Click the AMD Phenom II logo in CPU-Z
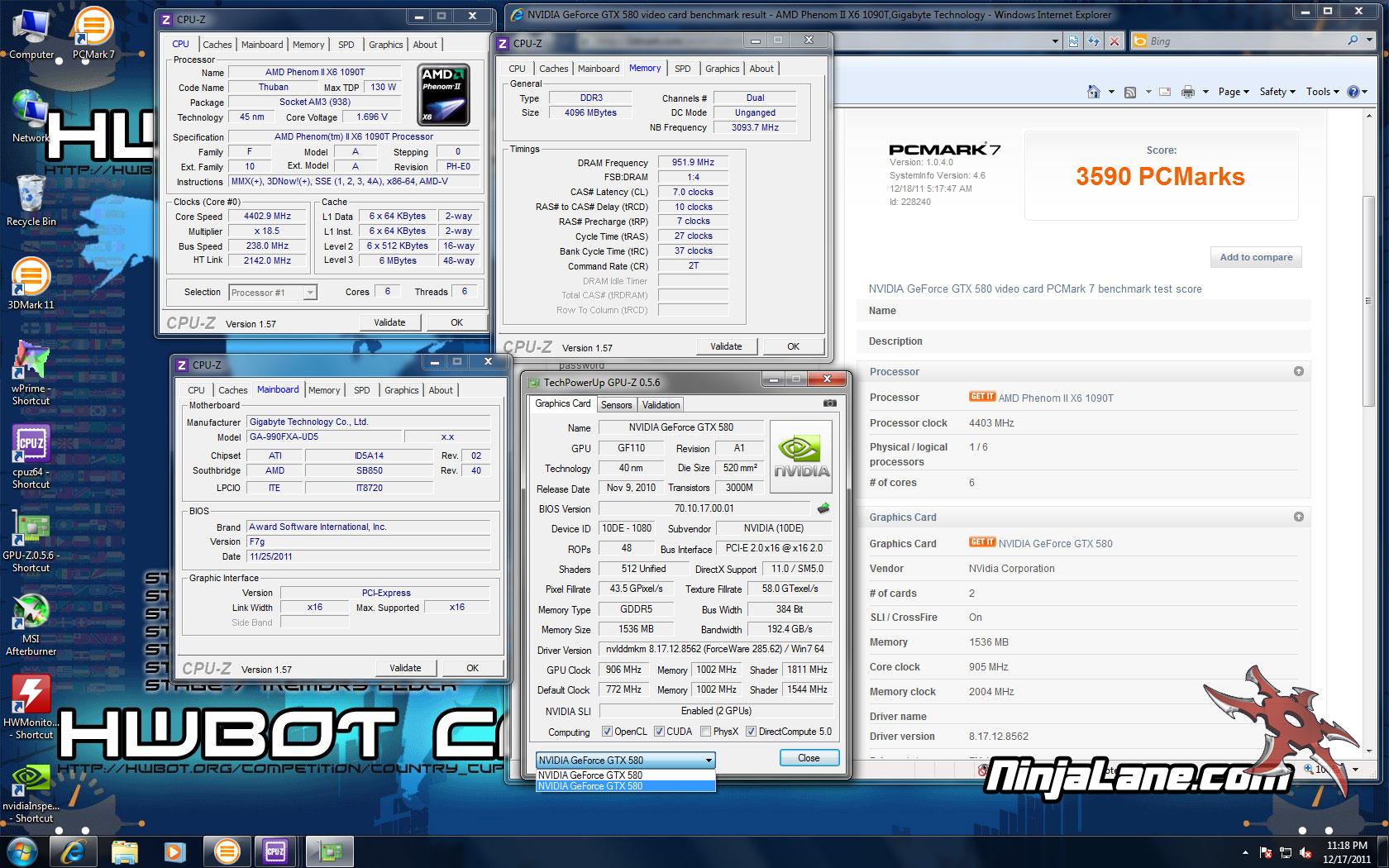This screenshot has width=1389, height=868. 443,94
